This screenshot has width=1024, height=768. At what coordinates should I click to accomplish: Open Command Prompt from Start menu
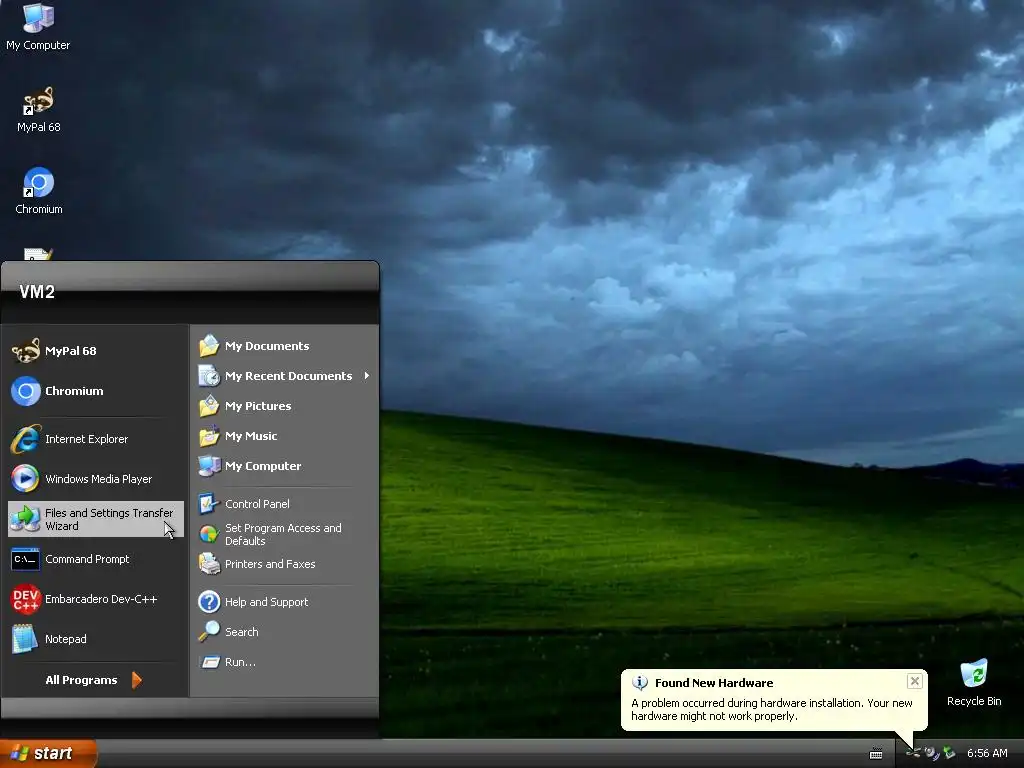96,559
